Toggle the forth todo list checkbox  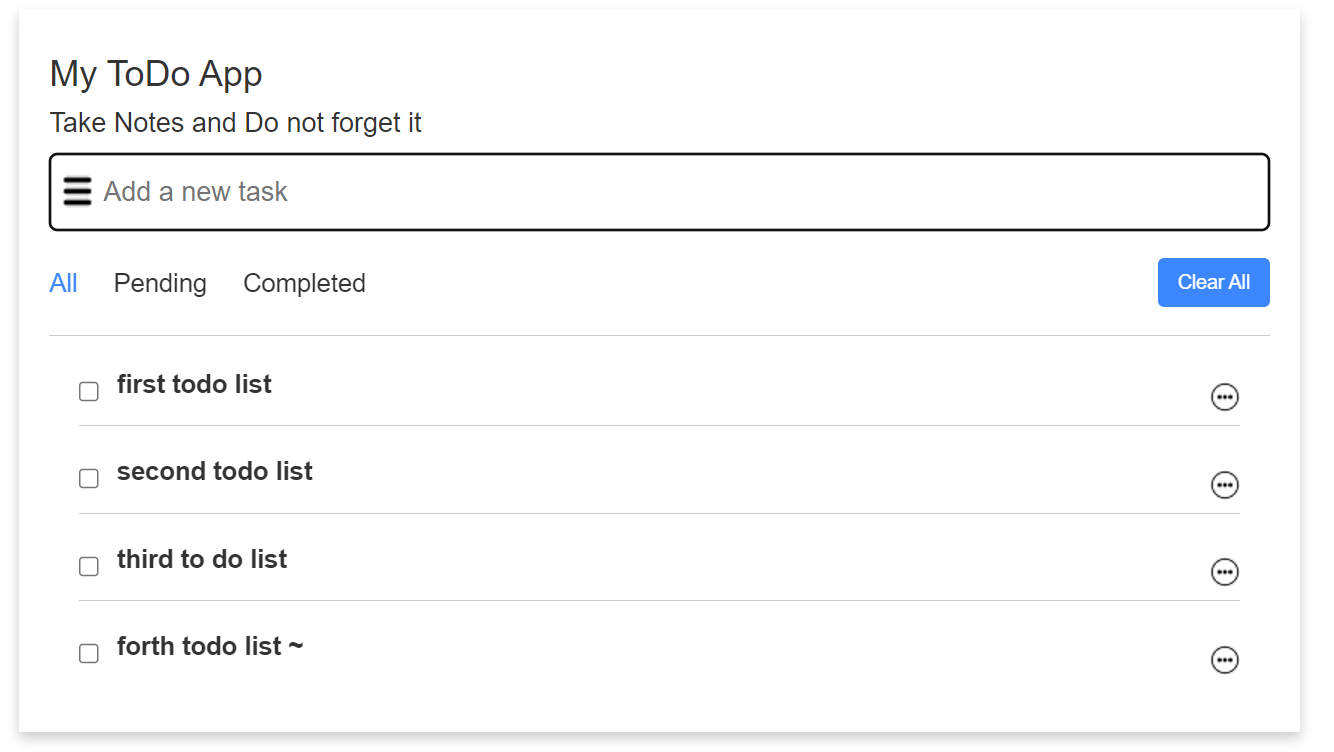89,653
